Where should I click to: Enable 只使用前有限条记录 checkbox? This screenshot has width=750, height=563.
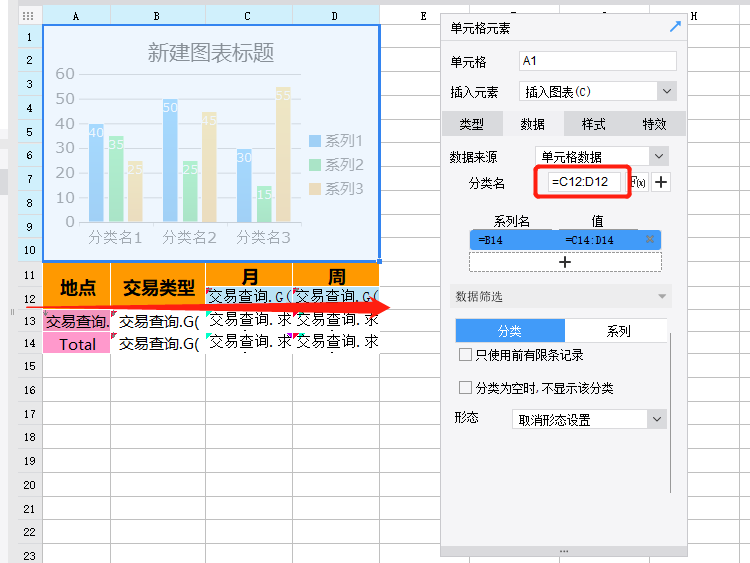click(465, 355)
